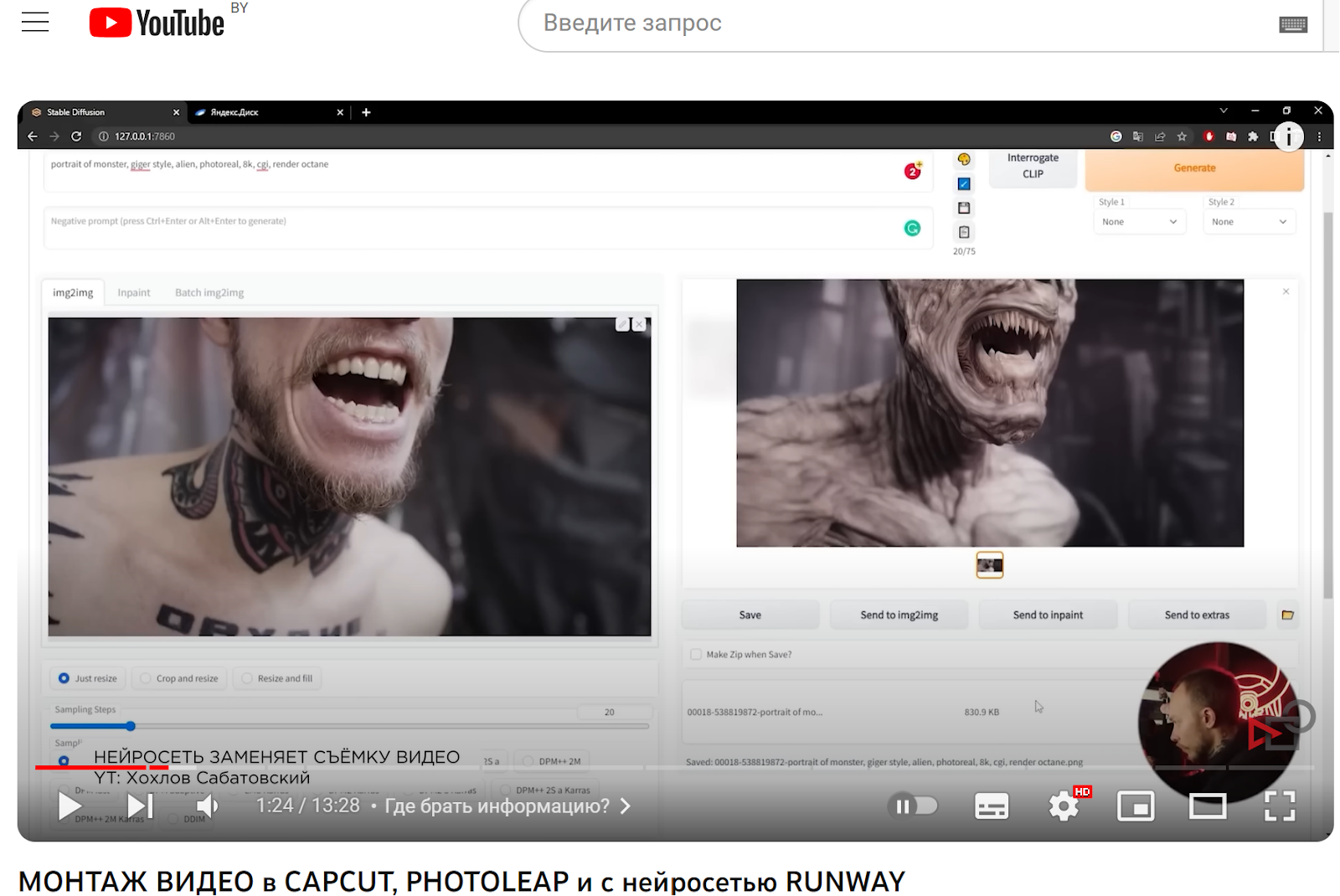Select the DPM++ 2S a Karras sampler

pyautogui.click(x=544, y=790)
